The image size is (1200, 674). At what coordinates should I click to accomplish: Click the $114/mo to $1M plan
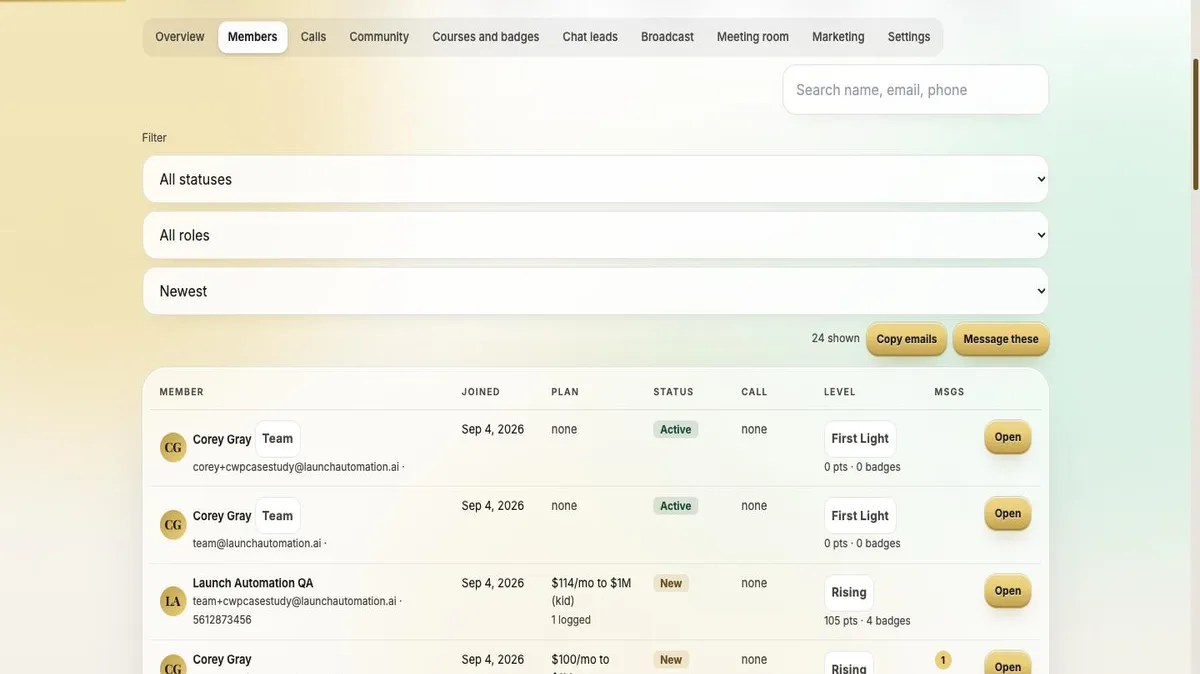click(591, 591)
